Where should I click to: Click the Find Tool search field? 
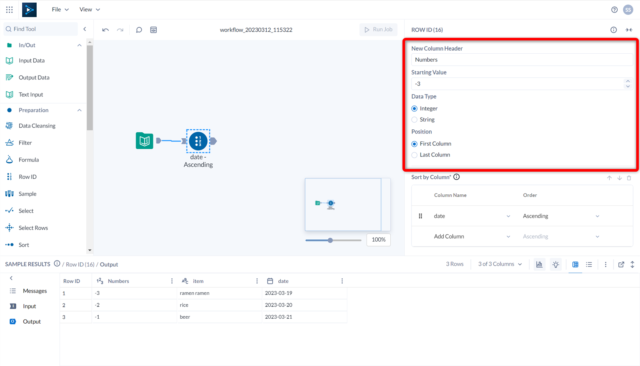point(41,29)
